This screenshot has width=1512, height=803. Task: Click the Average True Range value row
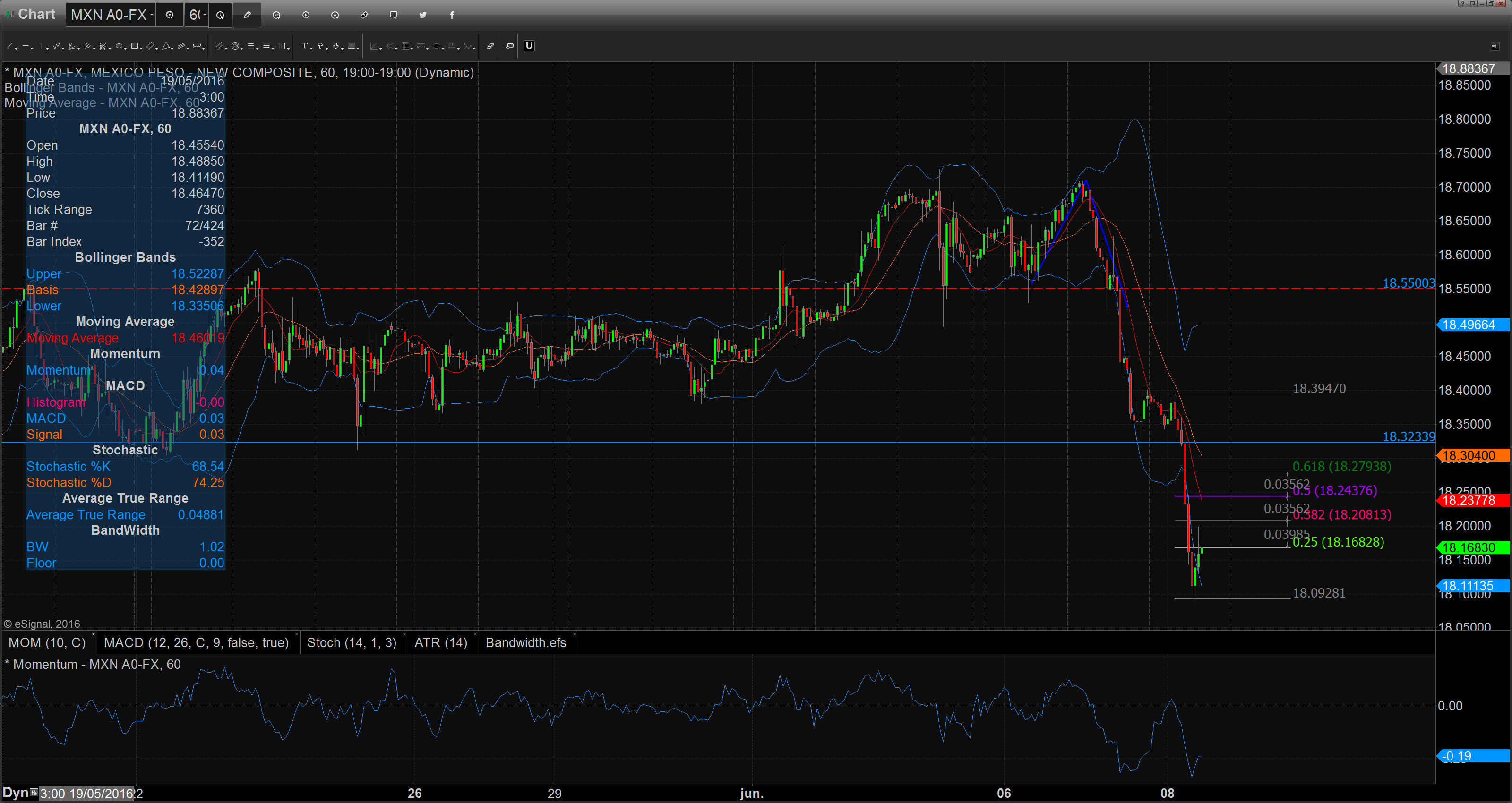coord(125,515)
